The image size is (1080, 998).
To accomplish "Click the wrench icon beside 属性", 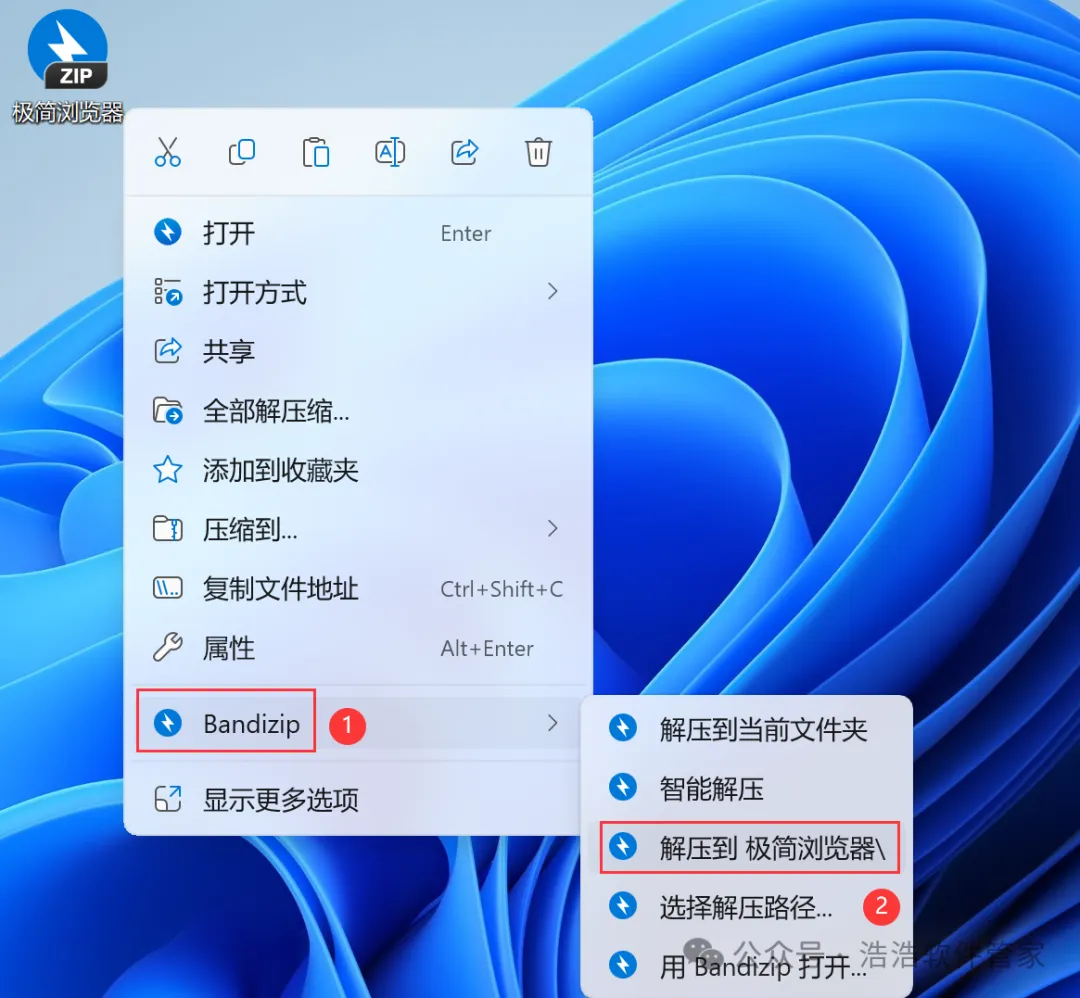I will coord(167,647).
